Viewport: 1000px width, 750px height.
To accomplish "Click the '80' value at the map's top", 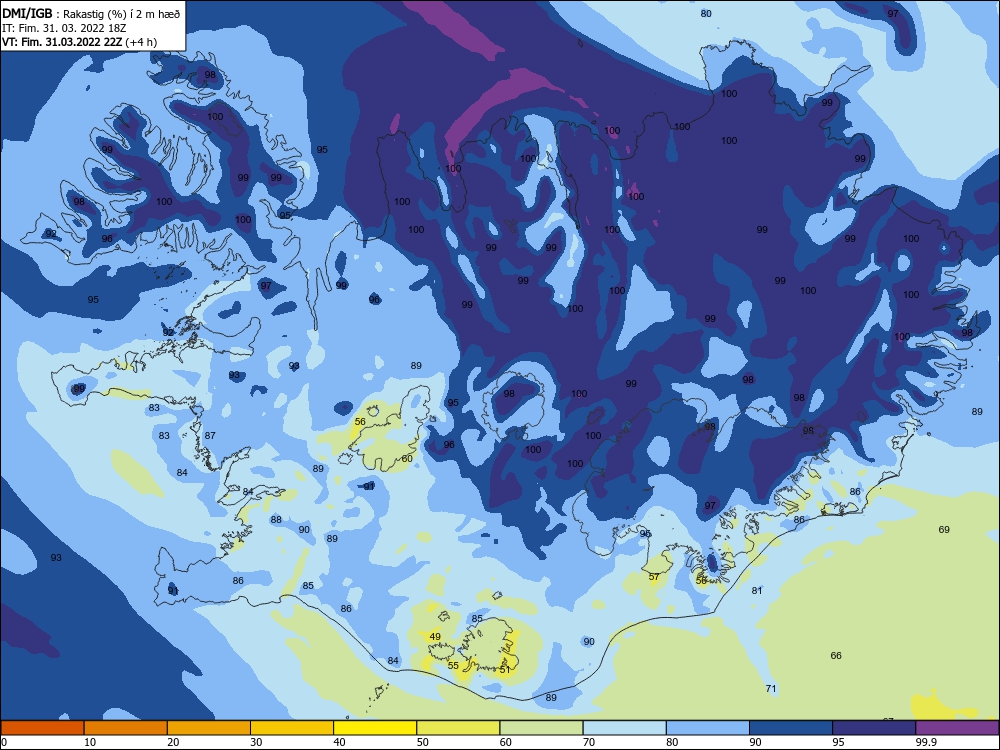I will [705, 13].
